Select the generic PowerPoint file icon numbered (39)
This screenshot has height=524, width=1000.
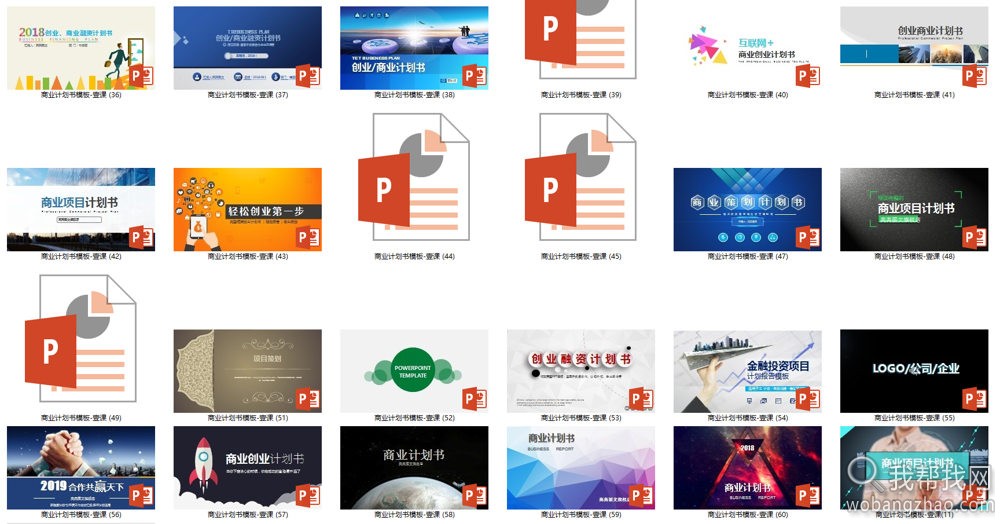point(580,40)
